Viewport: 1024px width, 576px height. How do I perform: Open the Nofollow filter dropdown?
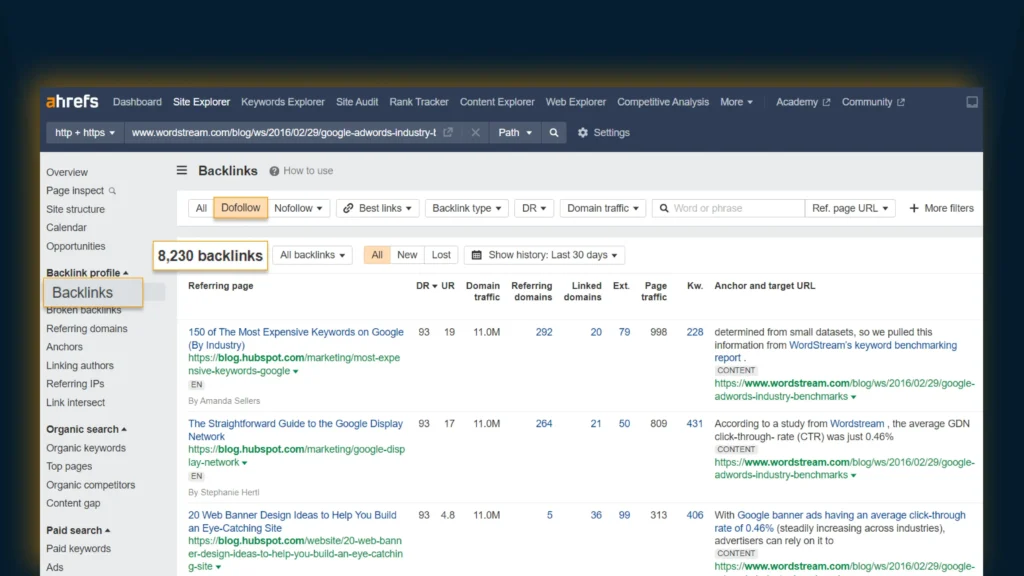pyautogui.click(x=298, y=208)
